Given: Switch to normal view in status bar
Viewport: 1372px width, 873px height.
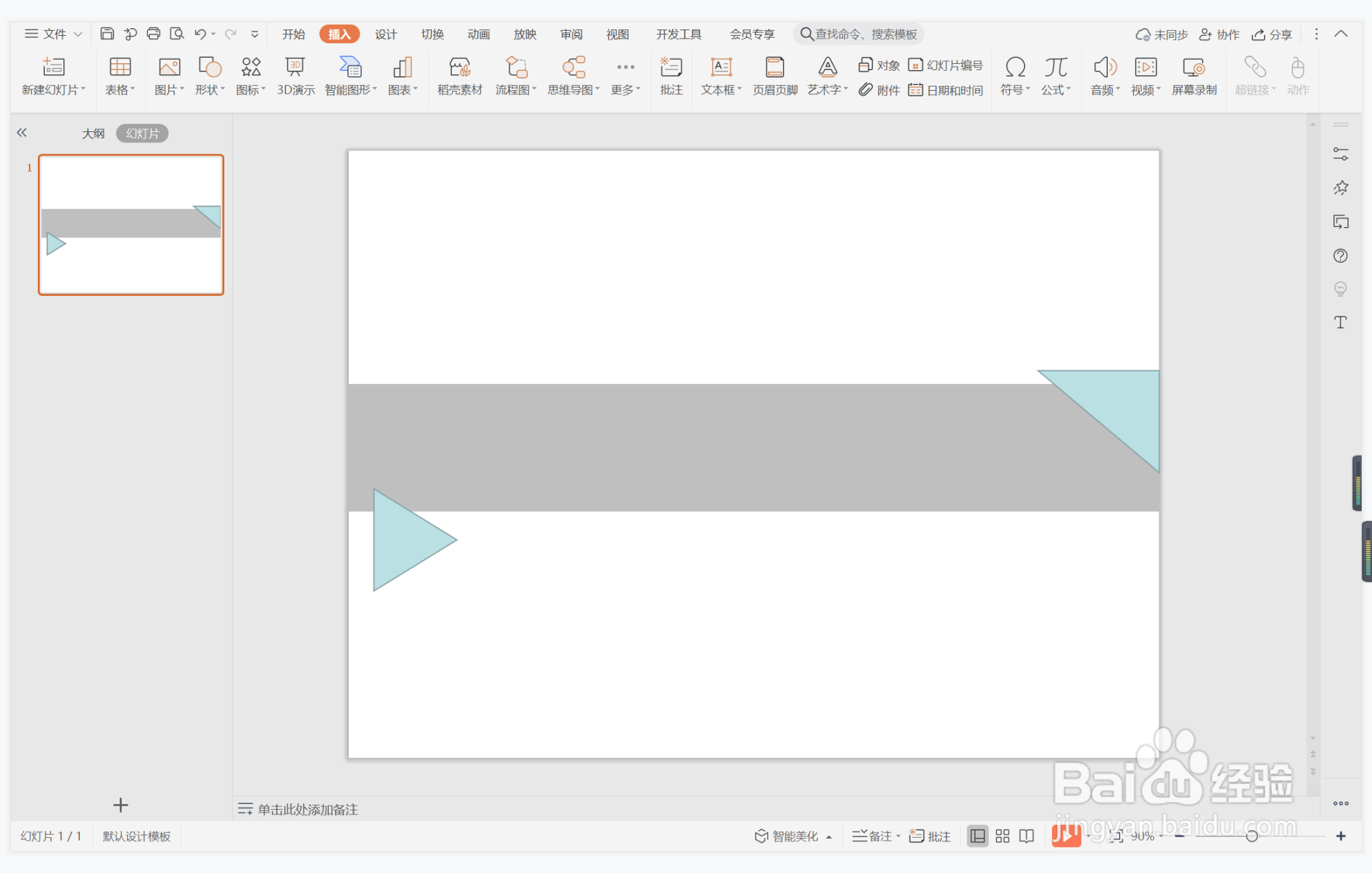Looking at the screenshot, I should [977, 836].
